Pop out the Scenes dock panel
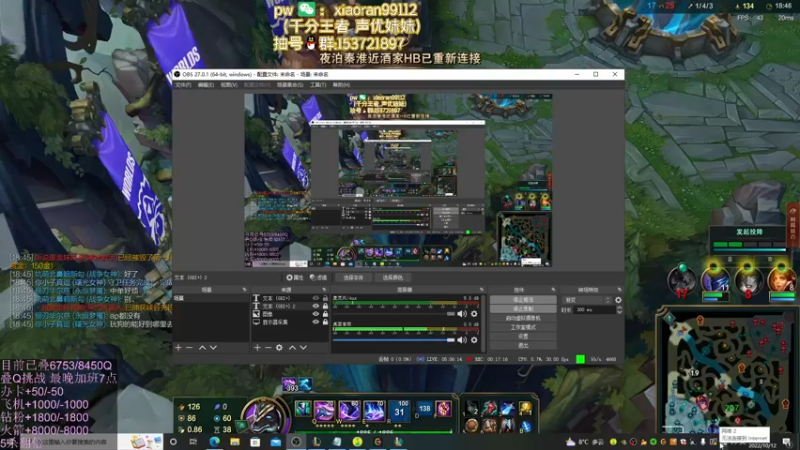Image resolution: width=800 pixels, height=450 pixels. [244, 290]
